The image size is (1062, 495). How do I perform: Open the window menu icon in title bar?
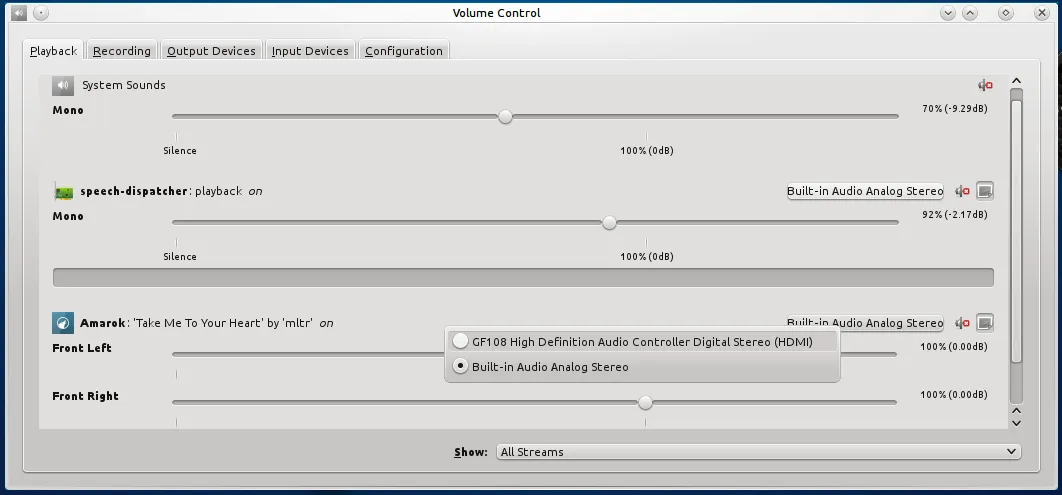click(x=19, y=12)
